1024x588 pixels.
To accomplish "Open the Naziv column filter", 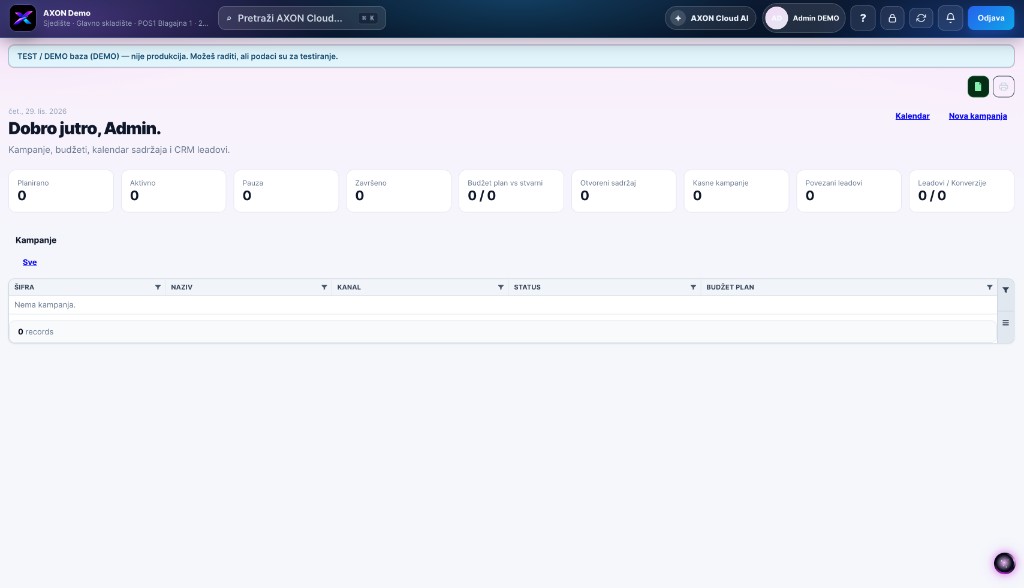I will pos(324,287).
